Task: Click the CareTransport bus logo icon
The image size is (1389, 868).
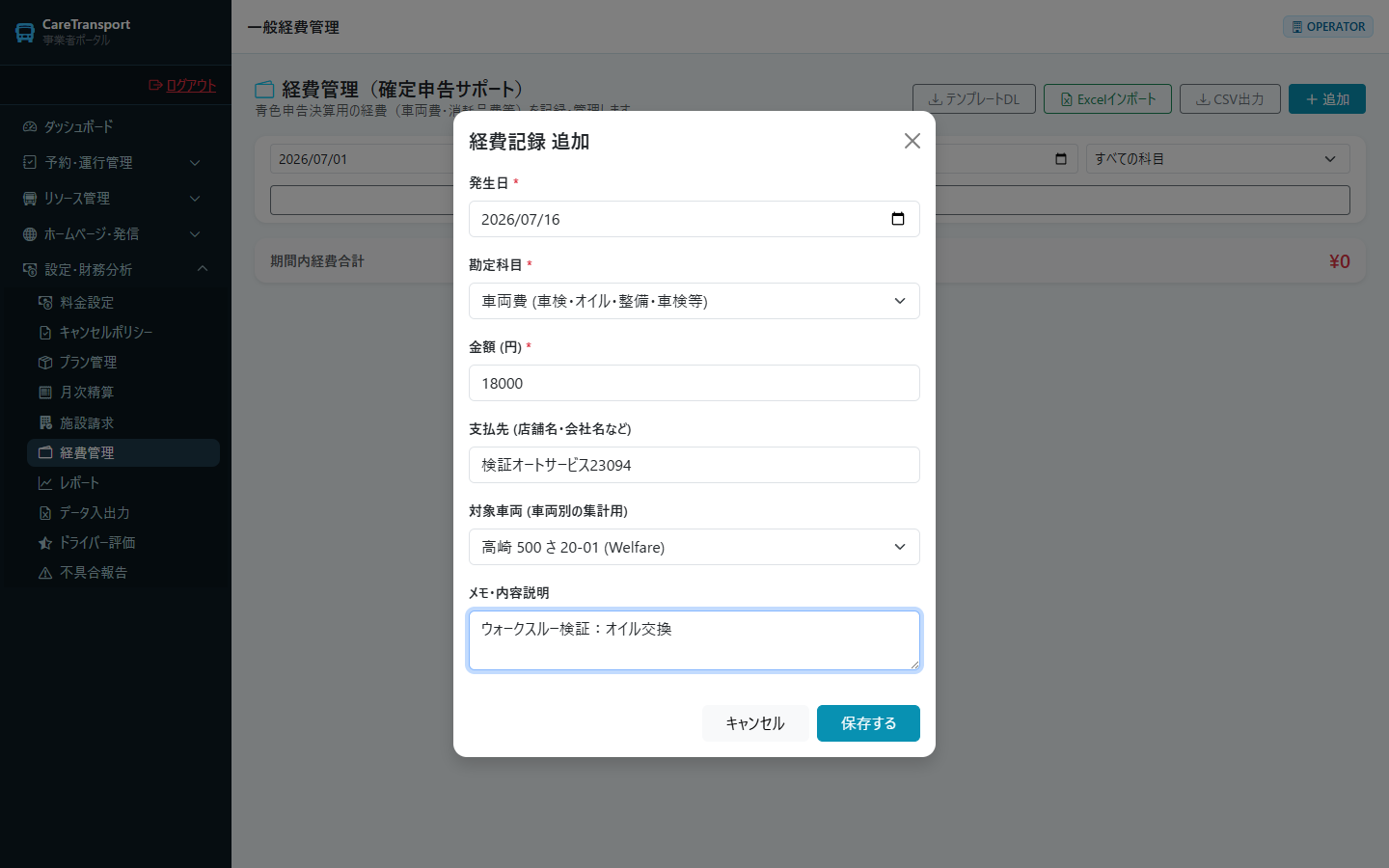Action: (x=25, y=33)
